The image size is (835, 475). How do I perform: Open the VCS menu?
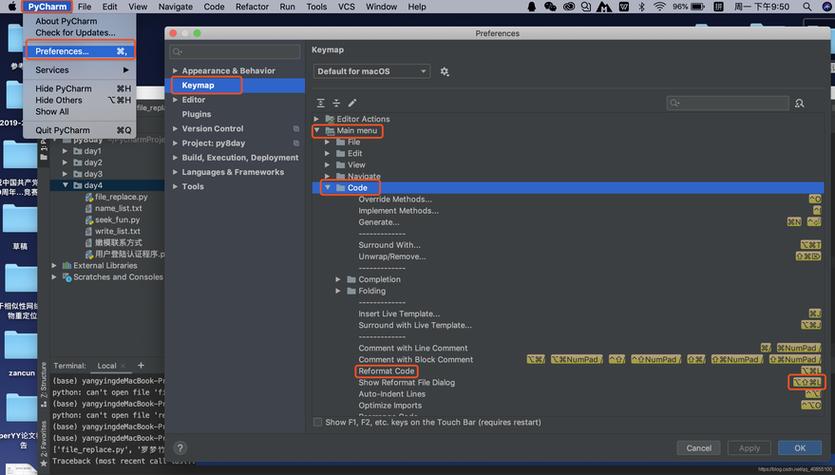(346, 6)
